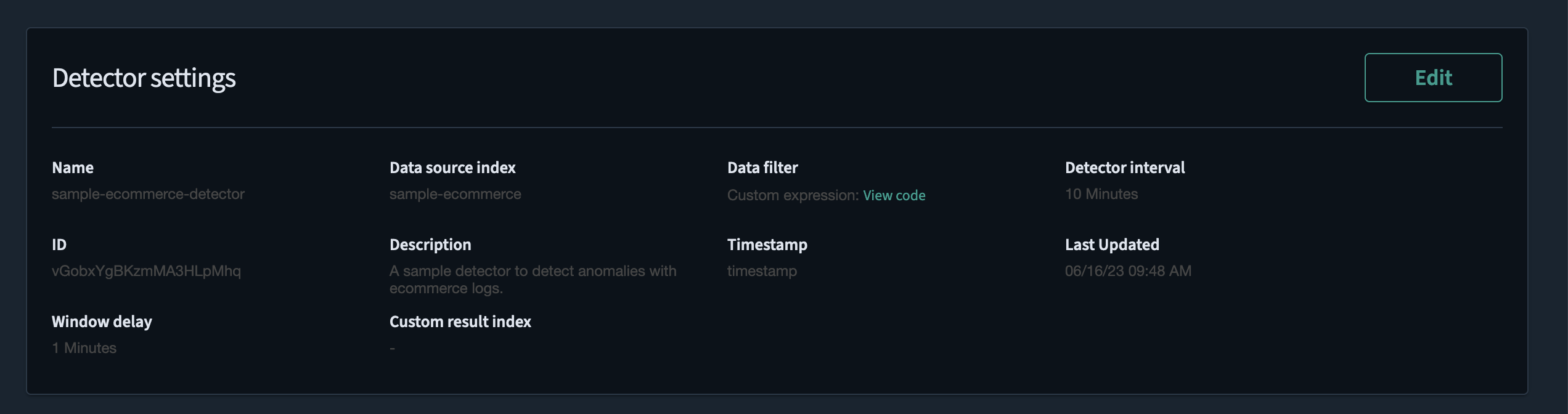The height and width of the screenshot is (414, 1568).
Task: Select the lowercase timestamp field value
Action: [762, 271]
